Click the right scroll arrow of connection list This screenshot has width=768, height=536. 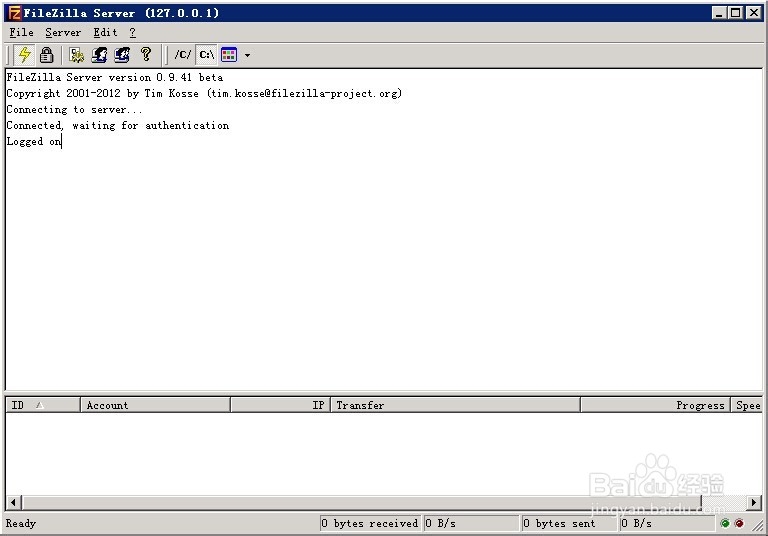[x=754, y=502]
